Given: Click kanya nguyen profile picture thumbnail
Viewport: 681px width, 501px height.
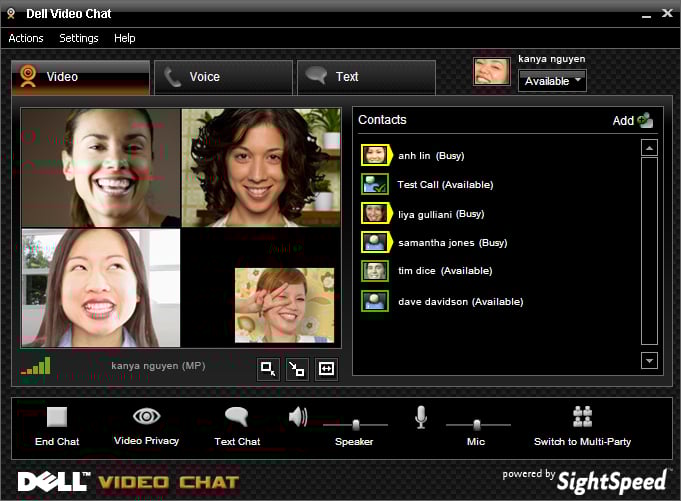Looking at the screenshot, I should coord(491,72).
